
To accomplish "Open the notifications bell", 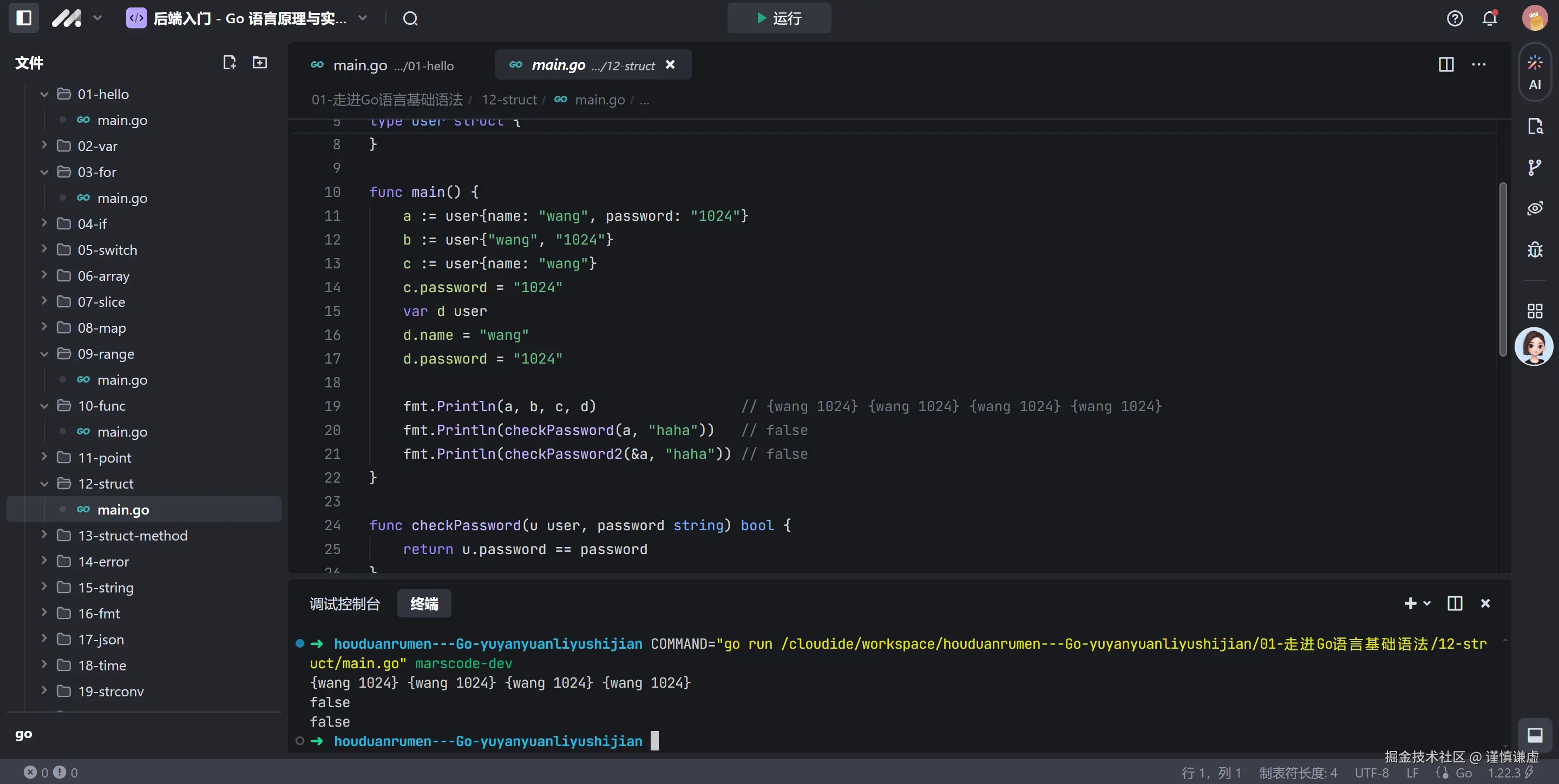I will 1489,18.
